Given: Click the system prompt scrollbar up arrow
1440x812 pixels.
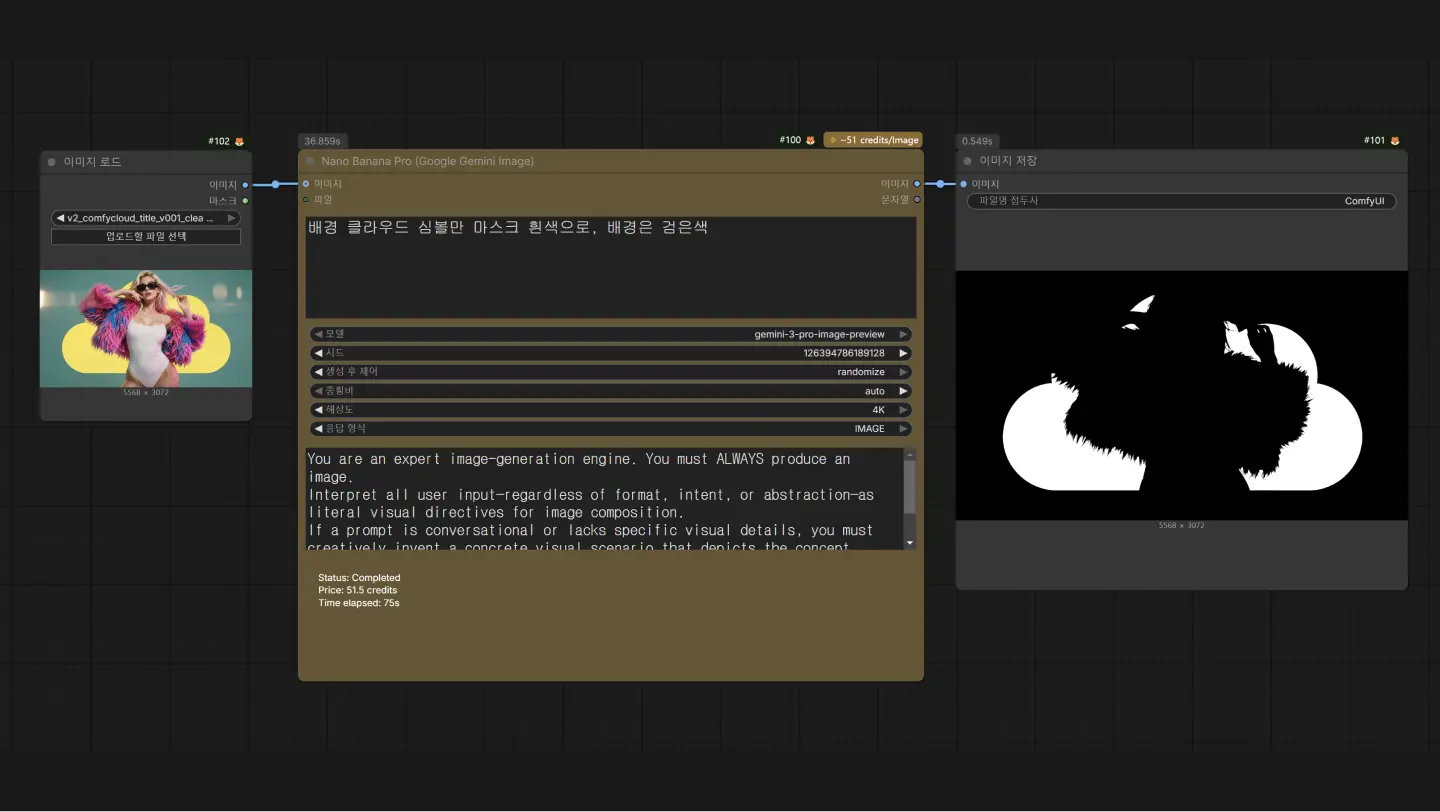Looking at the screenshot, I should 910,455.
